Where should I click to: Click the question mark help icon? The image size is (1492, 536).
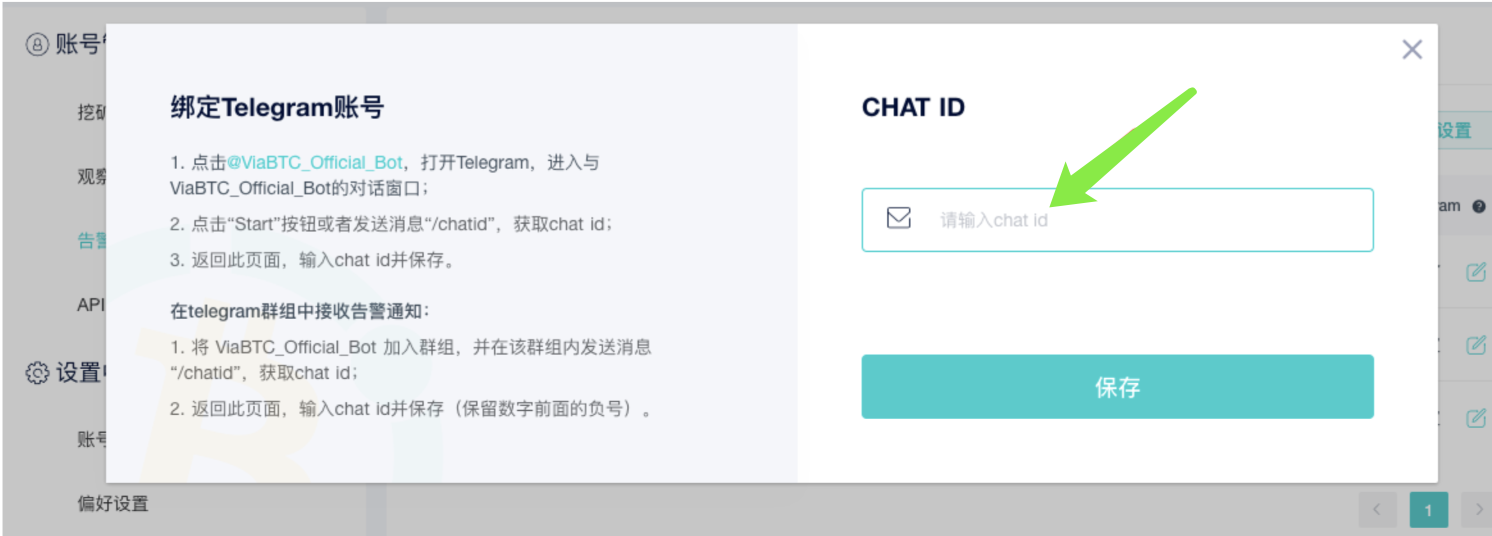tap(1478, 206)
